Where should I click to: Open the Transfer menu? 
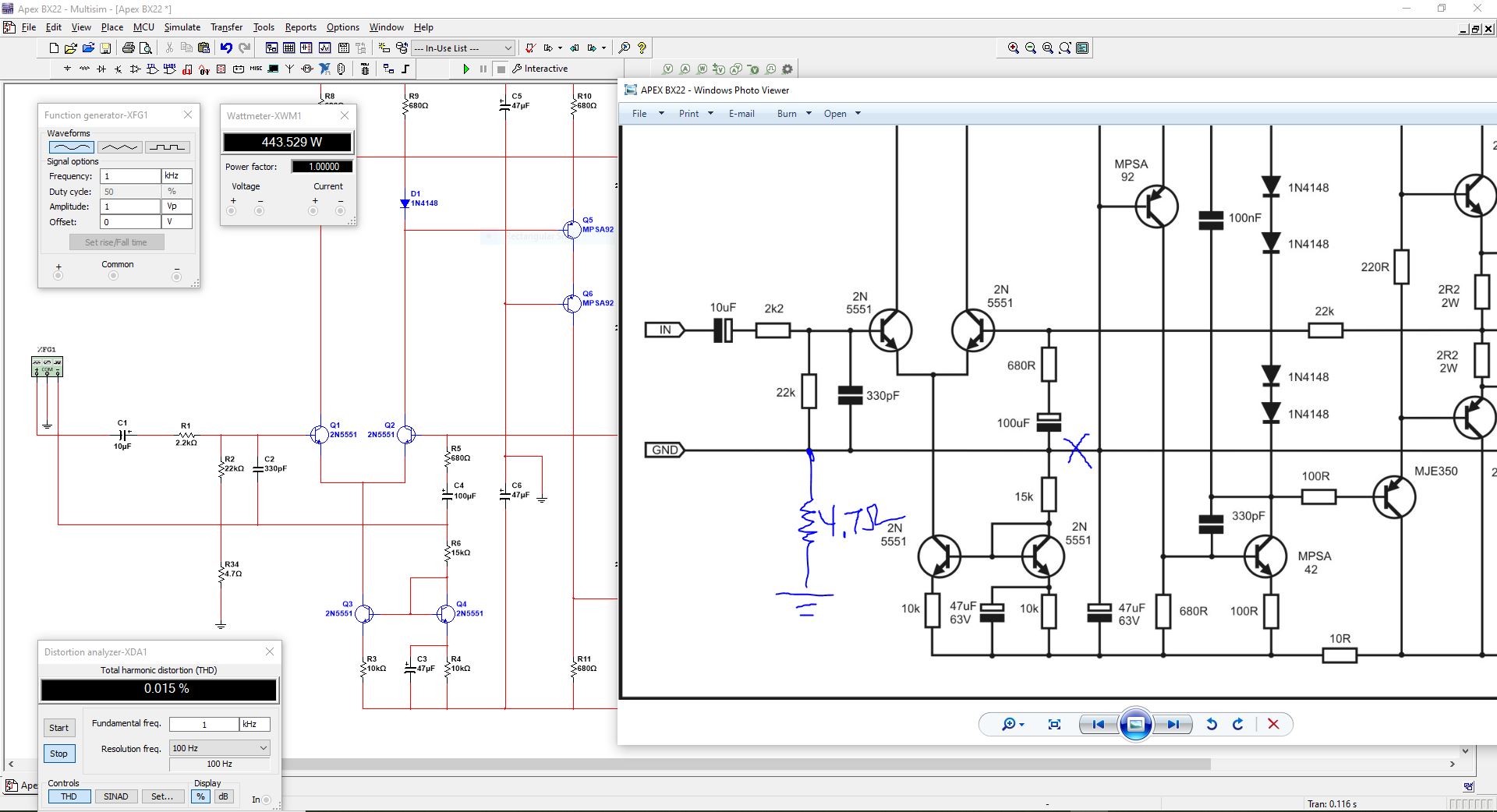pos(226,27)
